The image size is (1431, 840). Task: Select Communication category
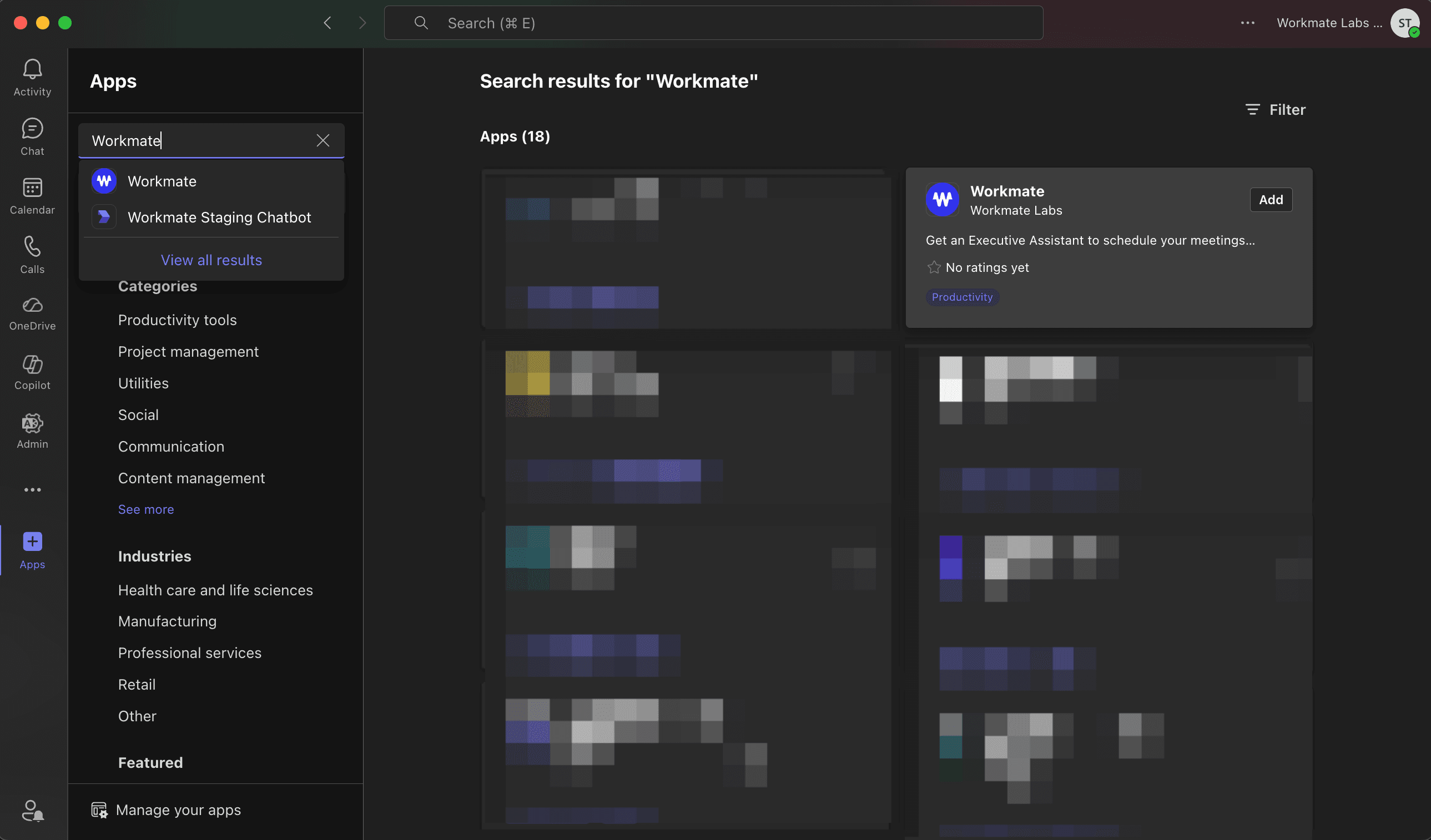(x=171, y=447)
